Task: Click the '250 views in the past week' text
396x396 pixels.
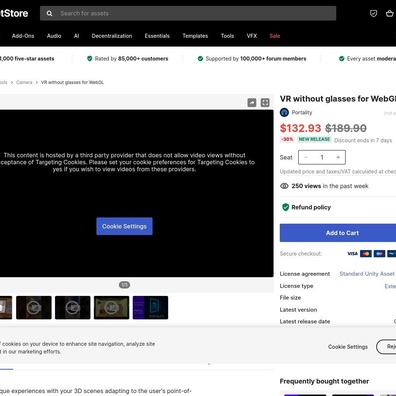Action: (330, 186)
